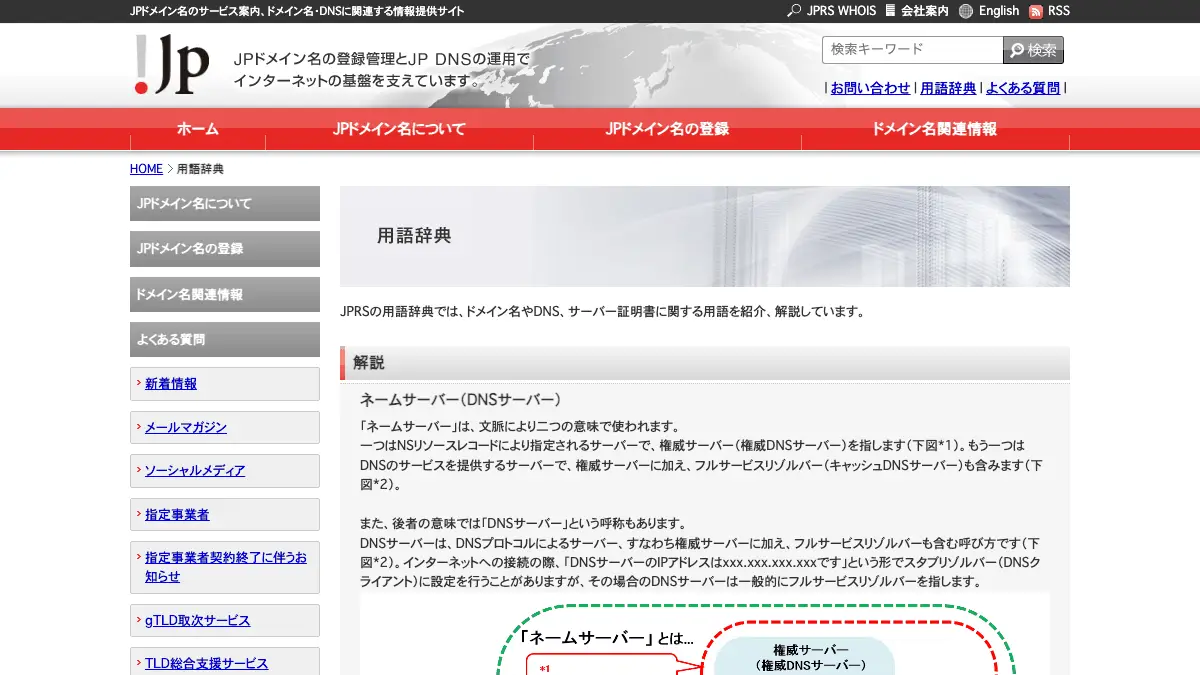This screenshot has width=1200, height=675.
Task: Open the 会社案内 link
Action: [925, 11]
